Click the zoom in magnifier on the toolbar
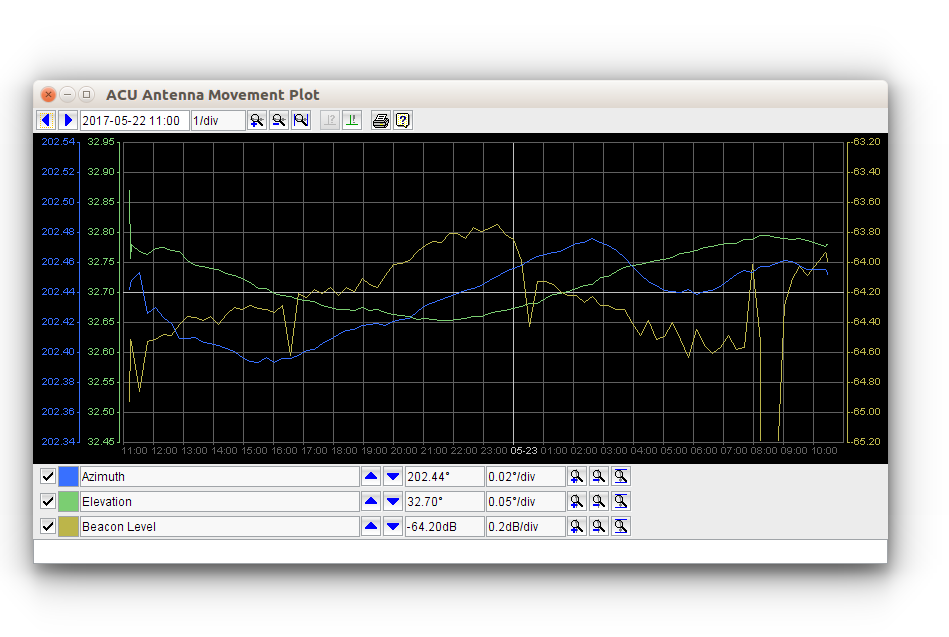Screen dimensions: 949x637 coord(256,120)
